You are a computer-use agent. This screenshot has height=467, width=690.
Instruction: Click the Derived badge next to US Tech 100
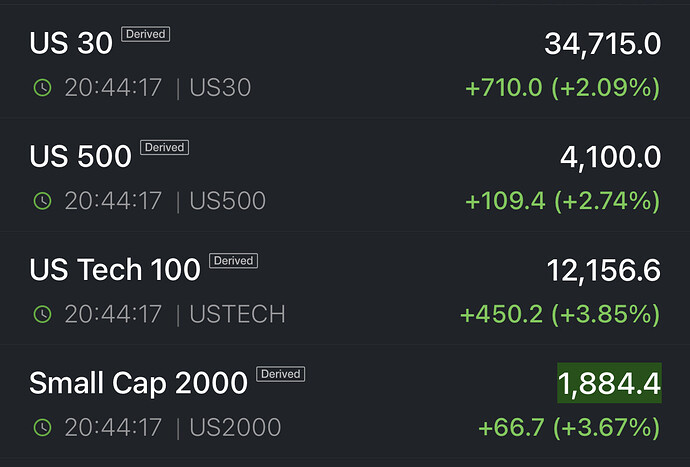point(233,261)
